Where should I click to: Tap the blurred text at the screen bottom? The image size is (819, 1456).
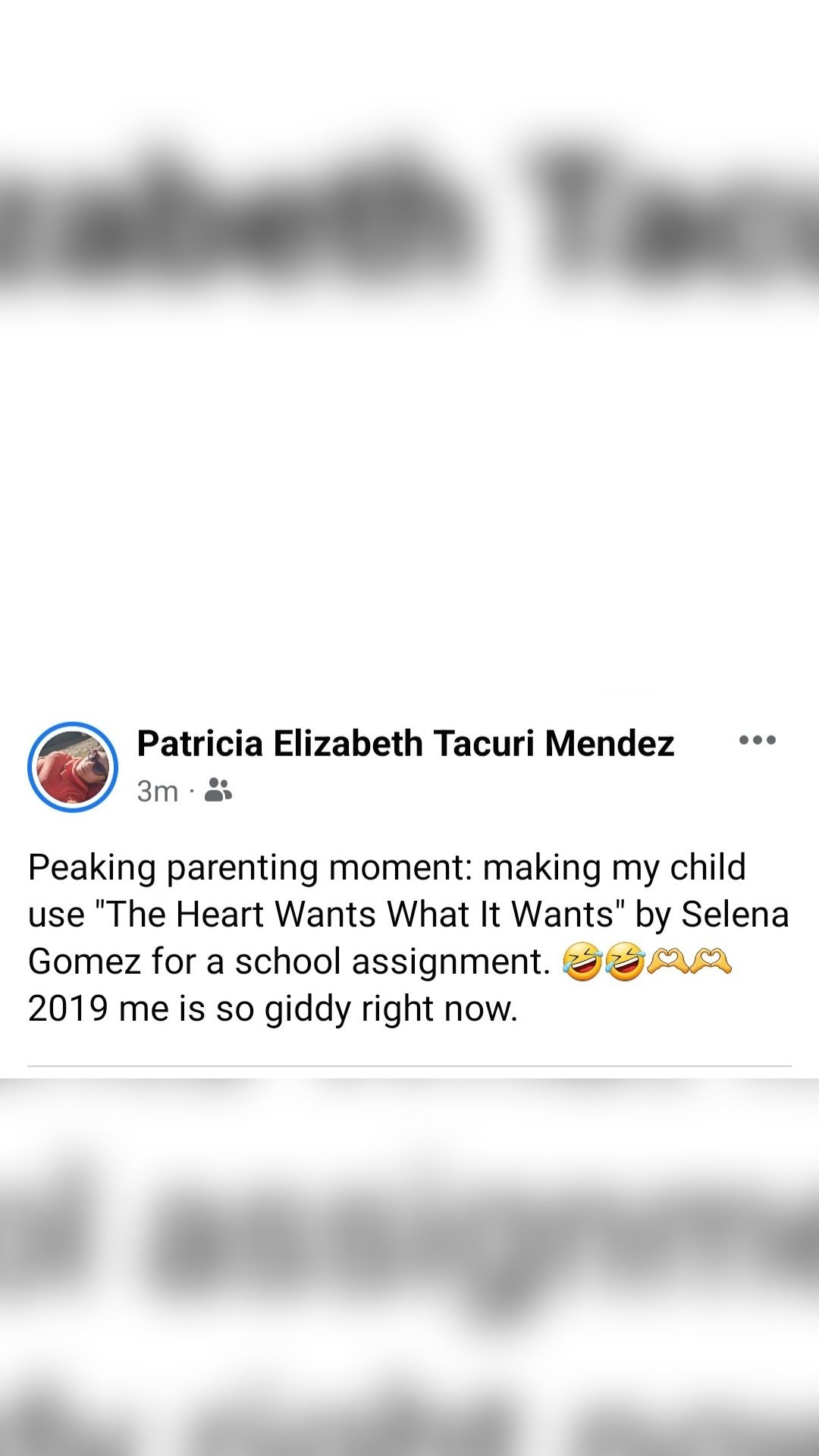pos(409,1418)
